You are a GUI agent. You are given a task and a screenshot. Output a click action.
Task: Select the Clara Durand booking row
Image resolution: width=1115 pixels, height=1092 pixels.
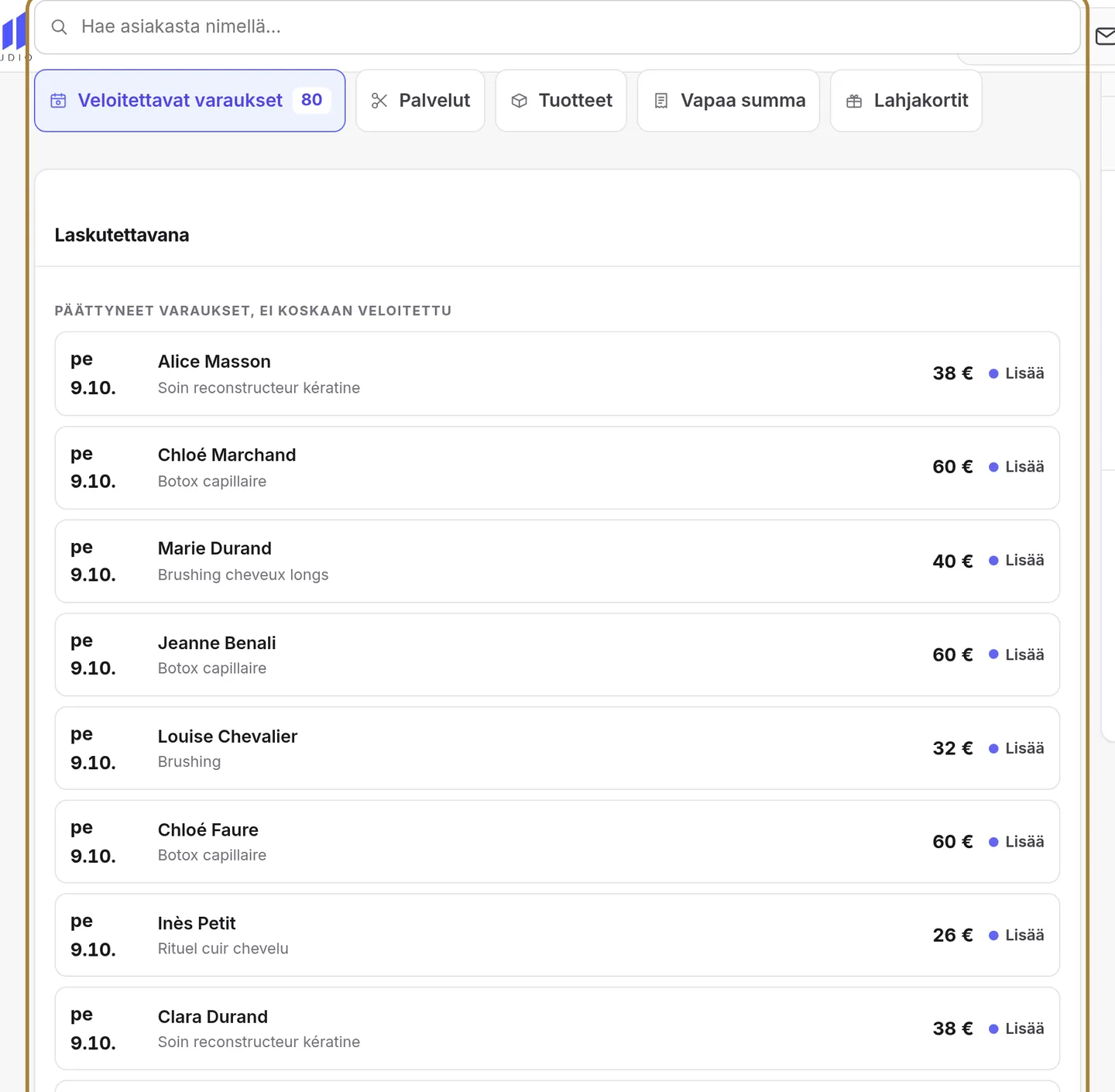point(557,1028)
